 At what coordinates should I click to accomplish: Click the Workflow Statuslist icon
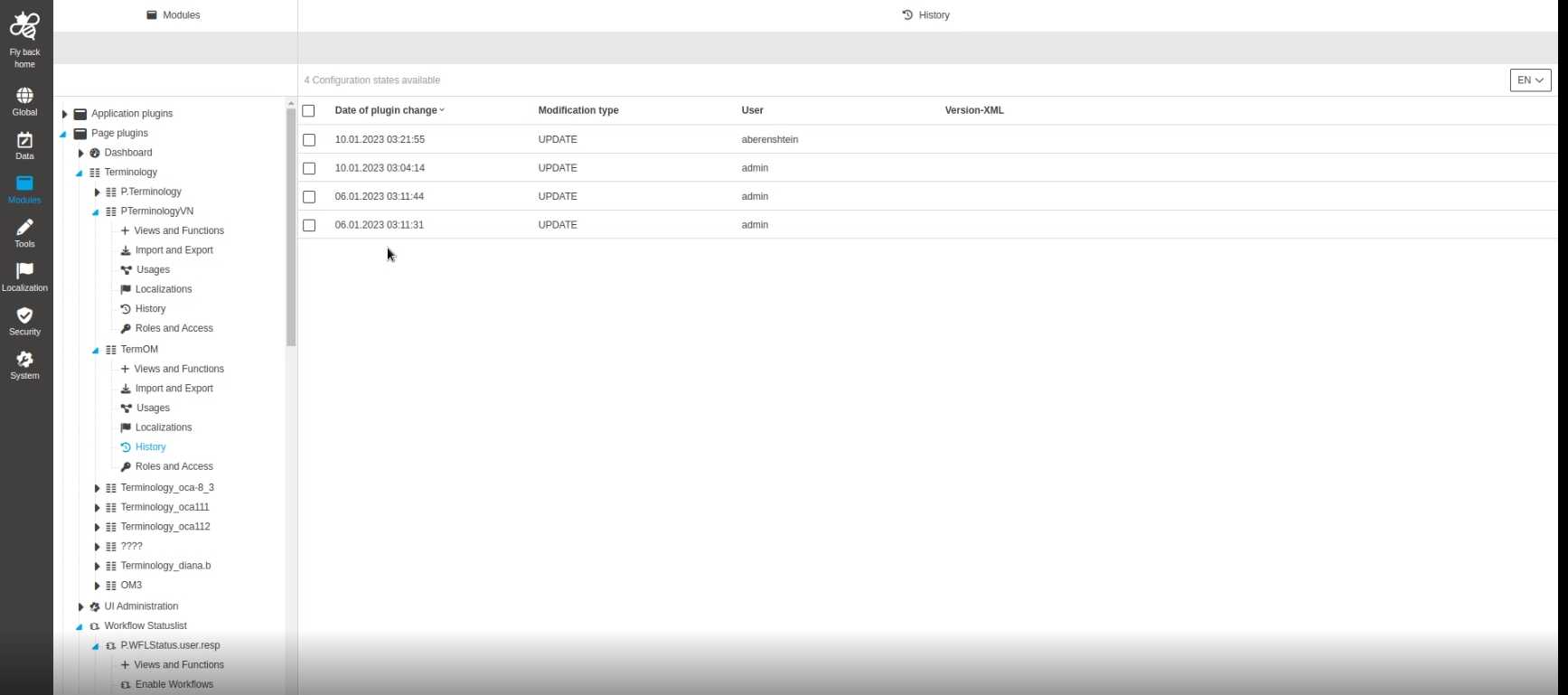[95, 626]
